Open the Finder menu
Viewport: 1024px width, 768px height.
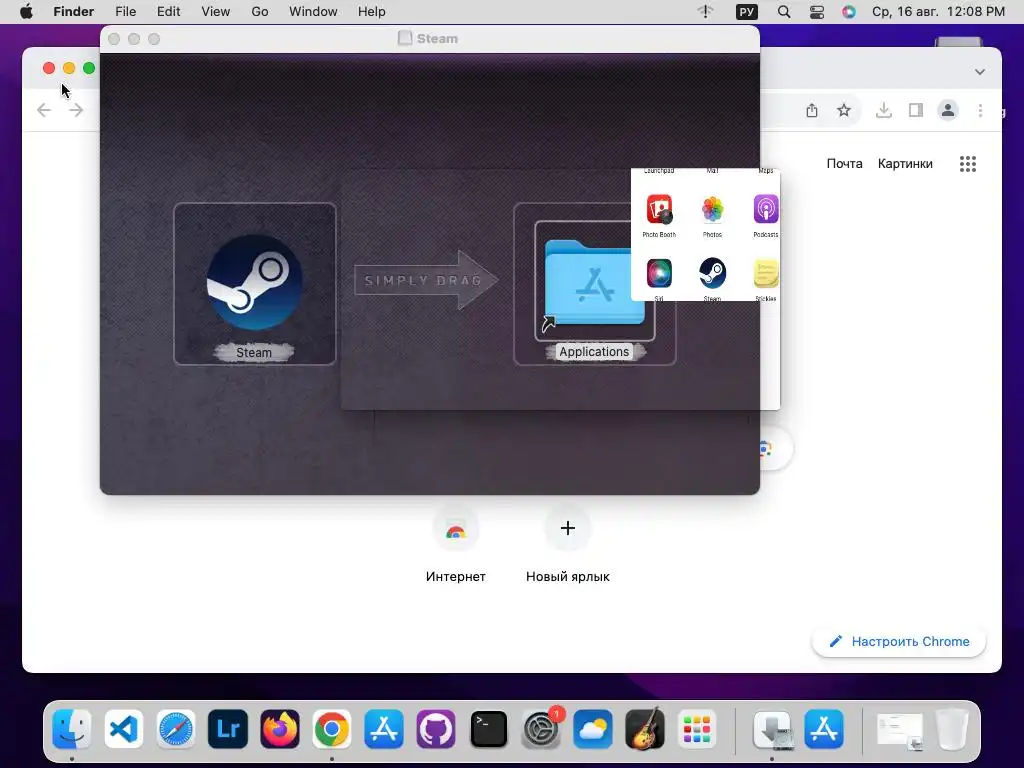74,12
